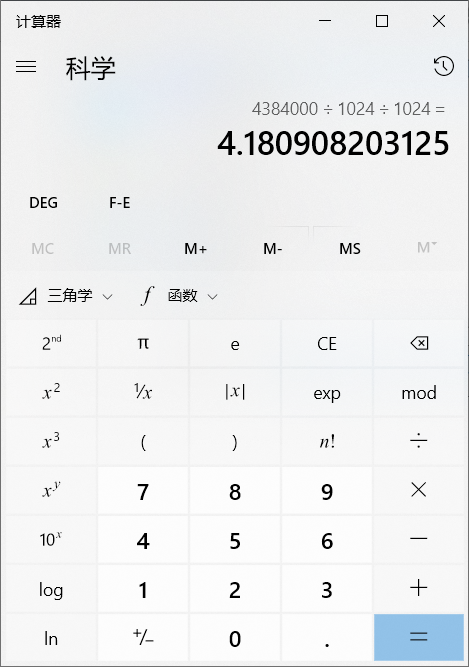This screenshot has width=469, height=667.
Task: Click the absolute value |x| key
Action: click(x=235, y=392)
